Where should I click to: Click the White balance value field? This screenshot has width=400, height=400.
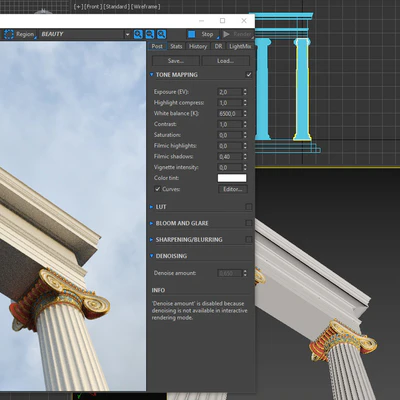click(230, 114)
